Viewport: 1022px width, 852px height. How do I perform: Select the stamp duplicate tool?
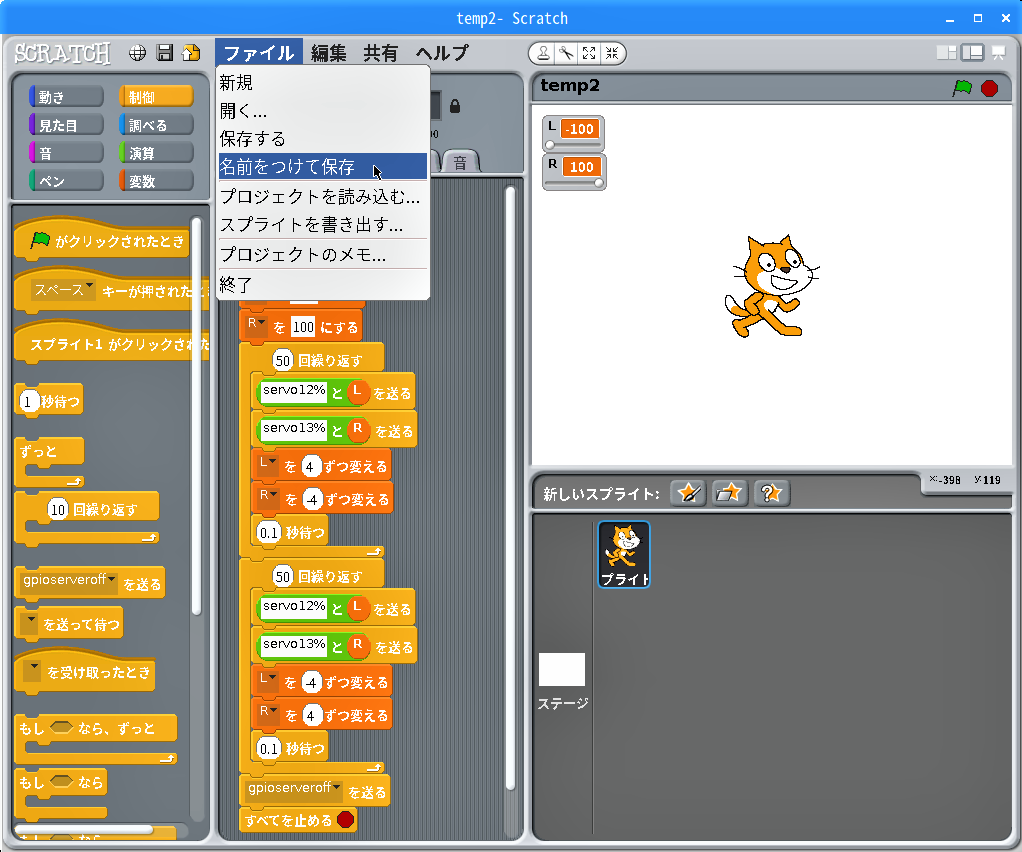[x=543, y=53]
